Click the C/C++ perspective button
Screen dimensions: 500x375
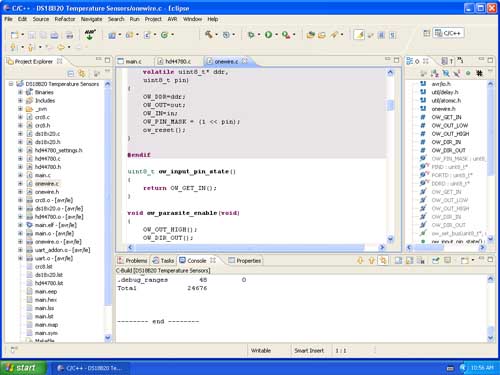[x=448, y=33]
